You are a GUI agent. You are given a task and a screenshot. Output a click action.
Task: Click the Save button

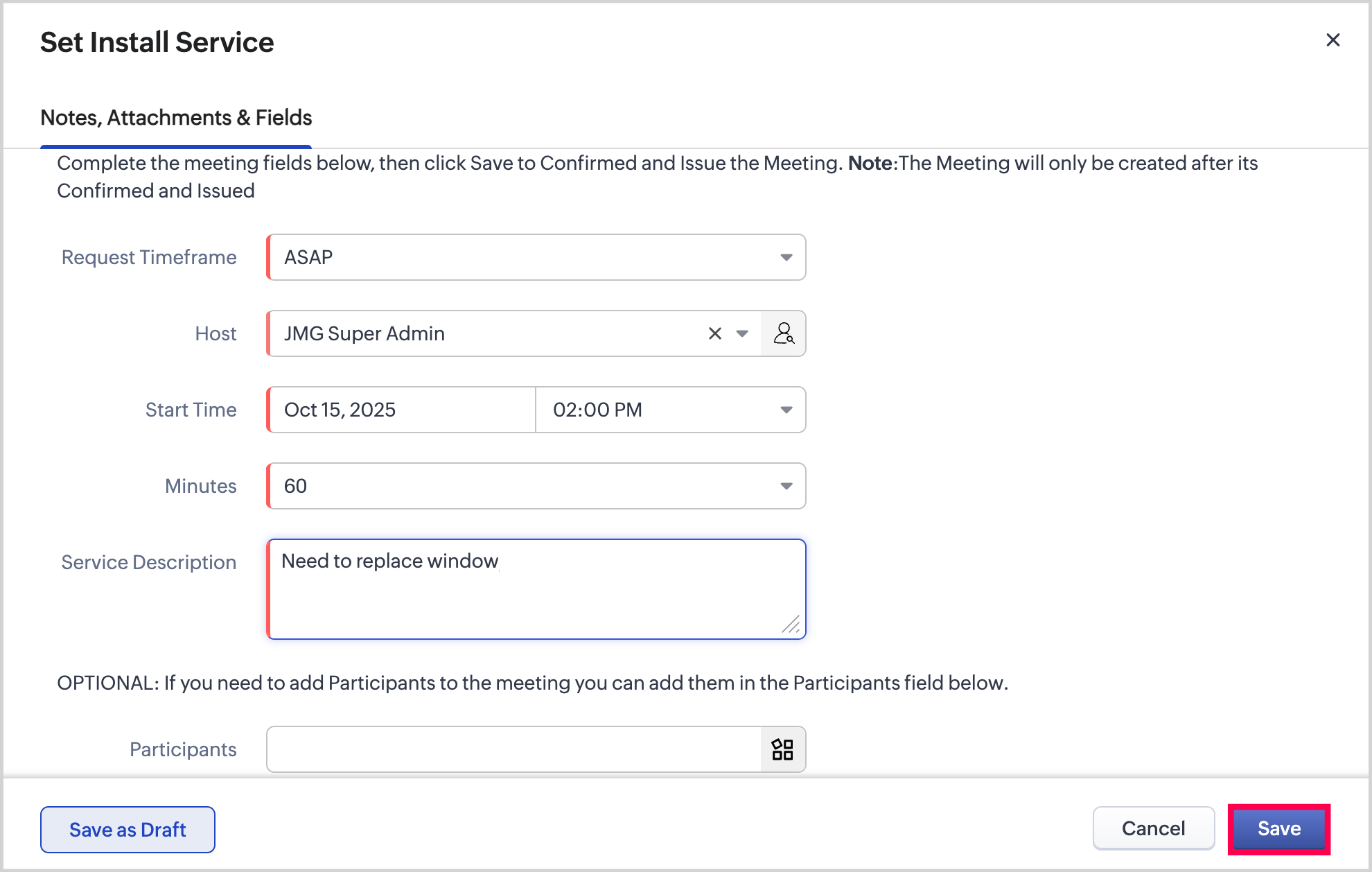tap(1278, 829)
